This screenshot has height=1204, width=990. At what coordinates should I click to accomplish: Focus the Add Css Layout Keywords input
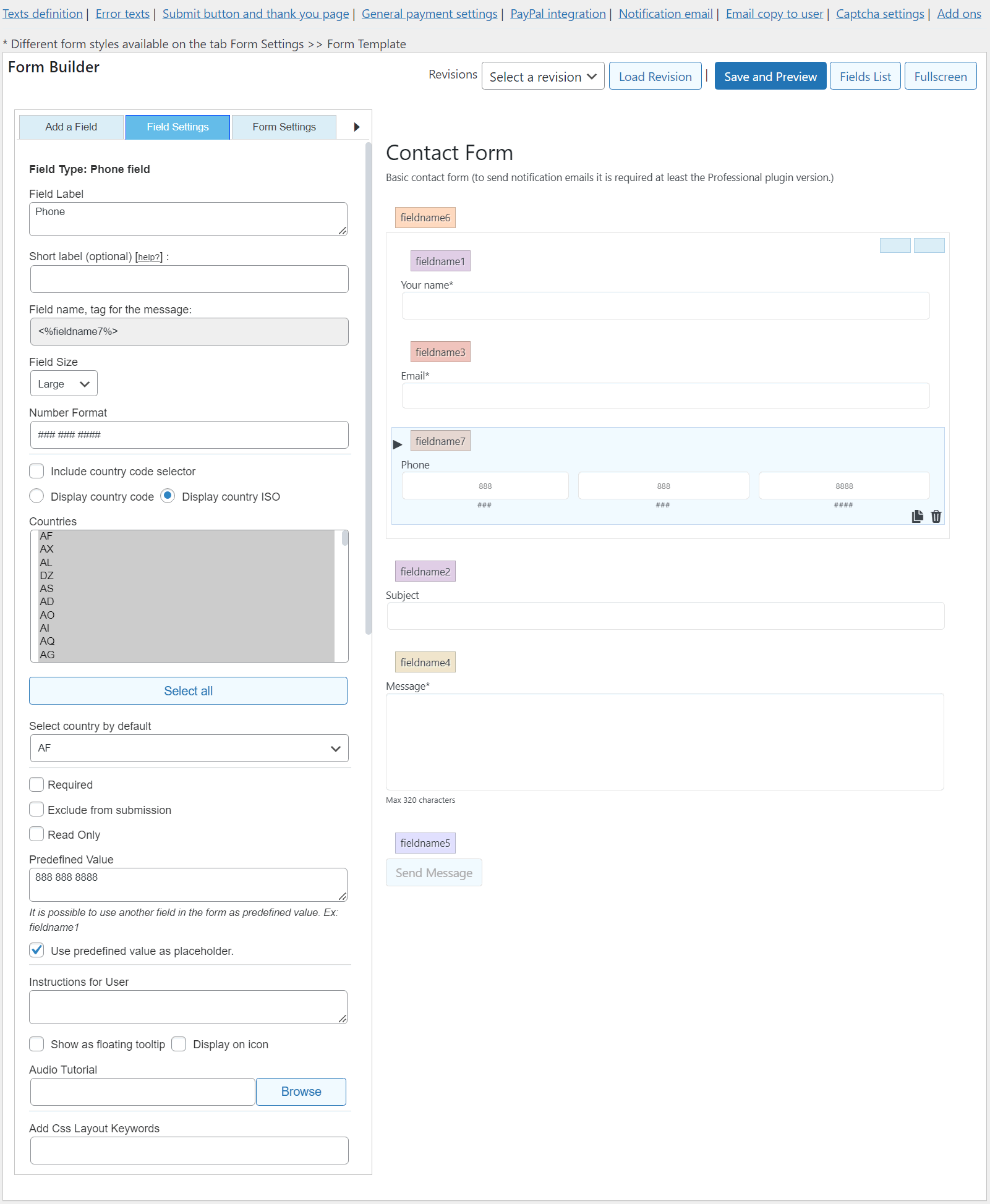pos(189,1150)
